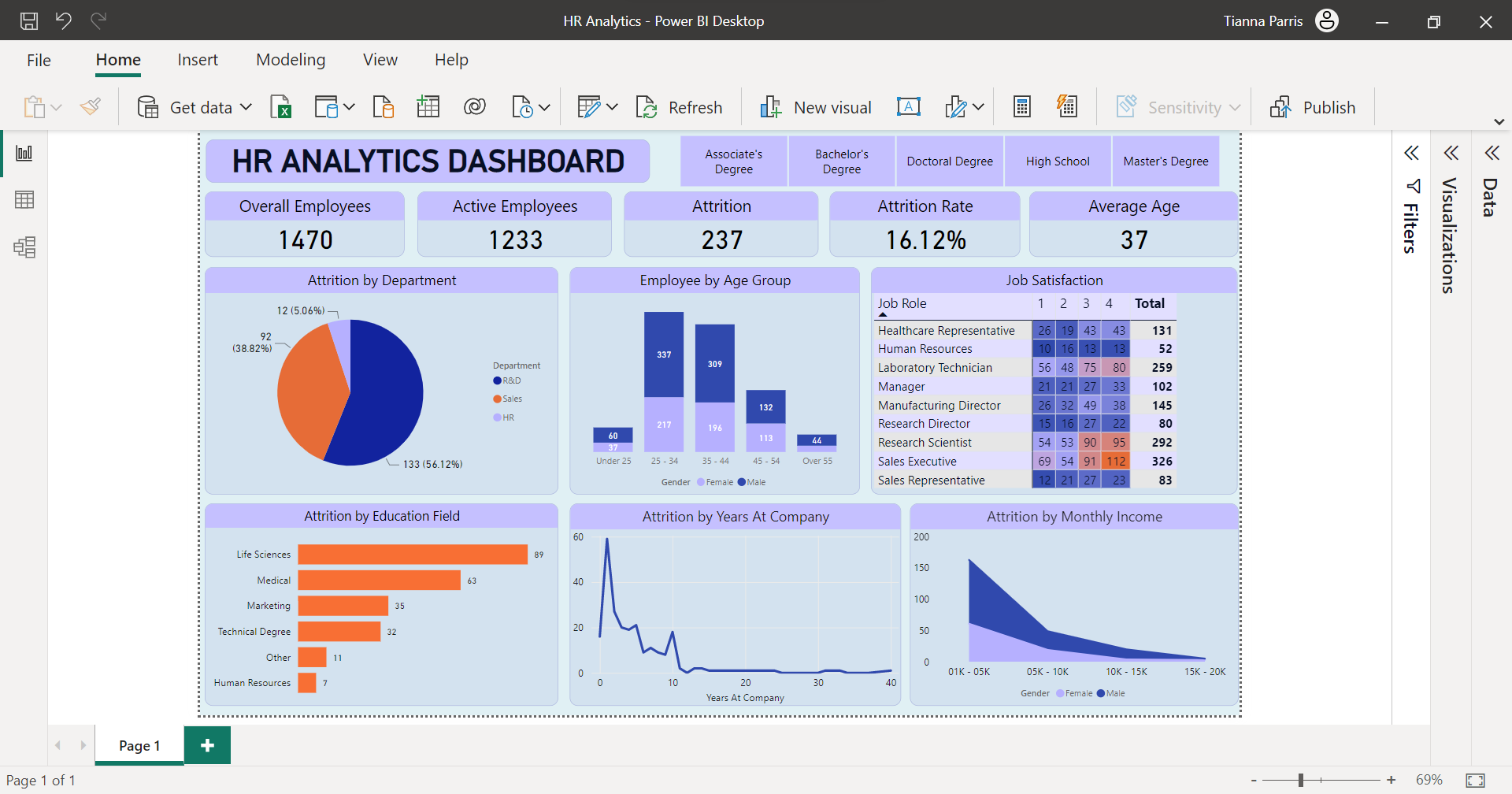
Task: Insert a text box using the ribbon icon
Action: [x=909, y=106]
